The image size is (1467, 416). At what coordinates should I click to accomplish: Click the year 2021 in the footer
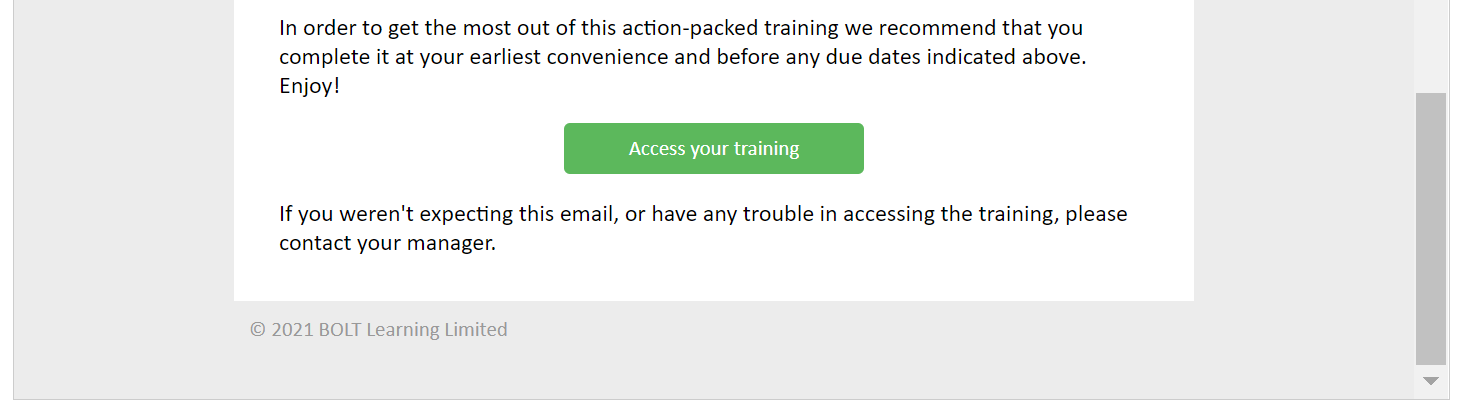pyautogui.click(x=292, y=330)
